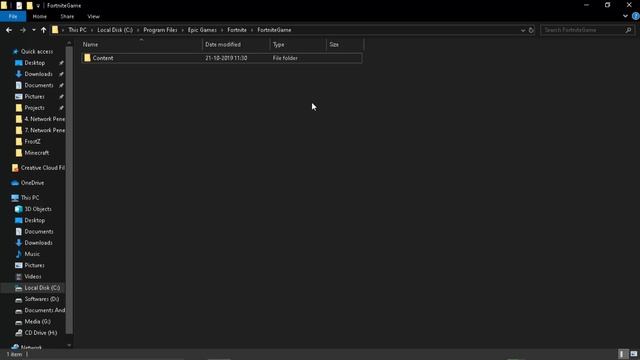
Task: Open the Projects folder in sidebar
Action: (x=34, y=108)
